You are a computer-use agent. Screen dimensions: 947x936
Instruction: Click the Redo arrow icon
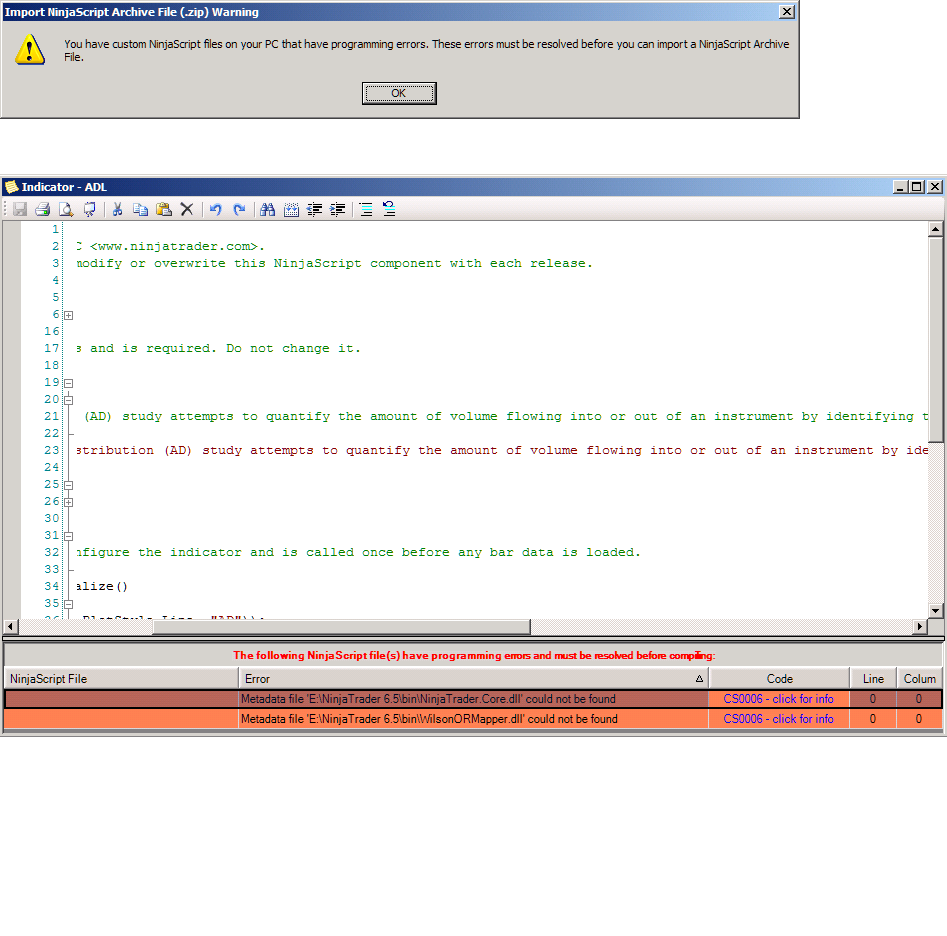click(239, 210)
